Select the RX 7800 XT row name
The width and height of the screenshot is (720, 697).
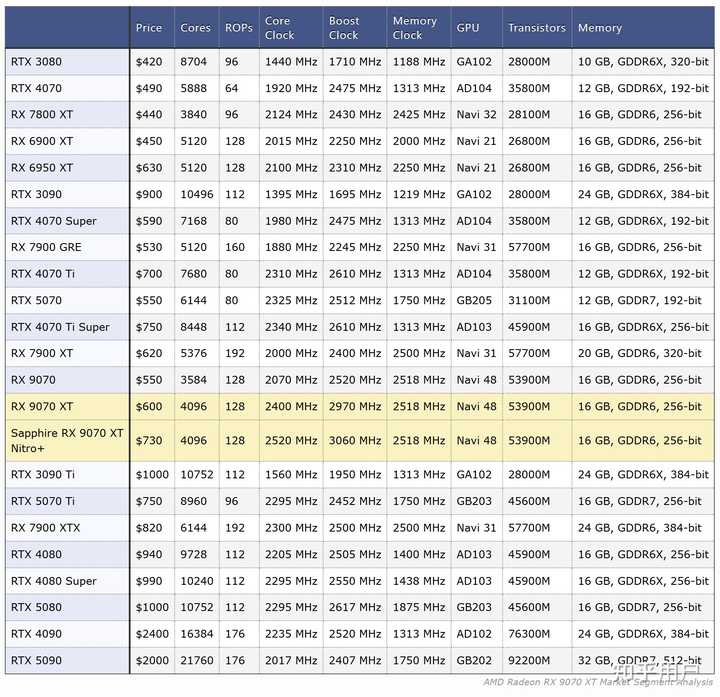pos(42,114)
